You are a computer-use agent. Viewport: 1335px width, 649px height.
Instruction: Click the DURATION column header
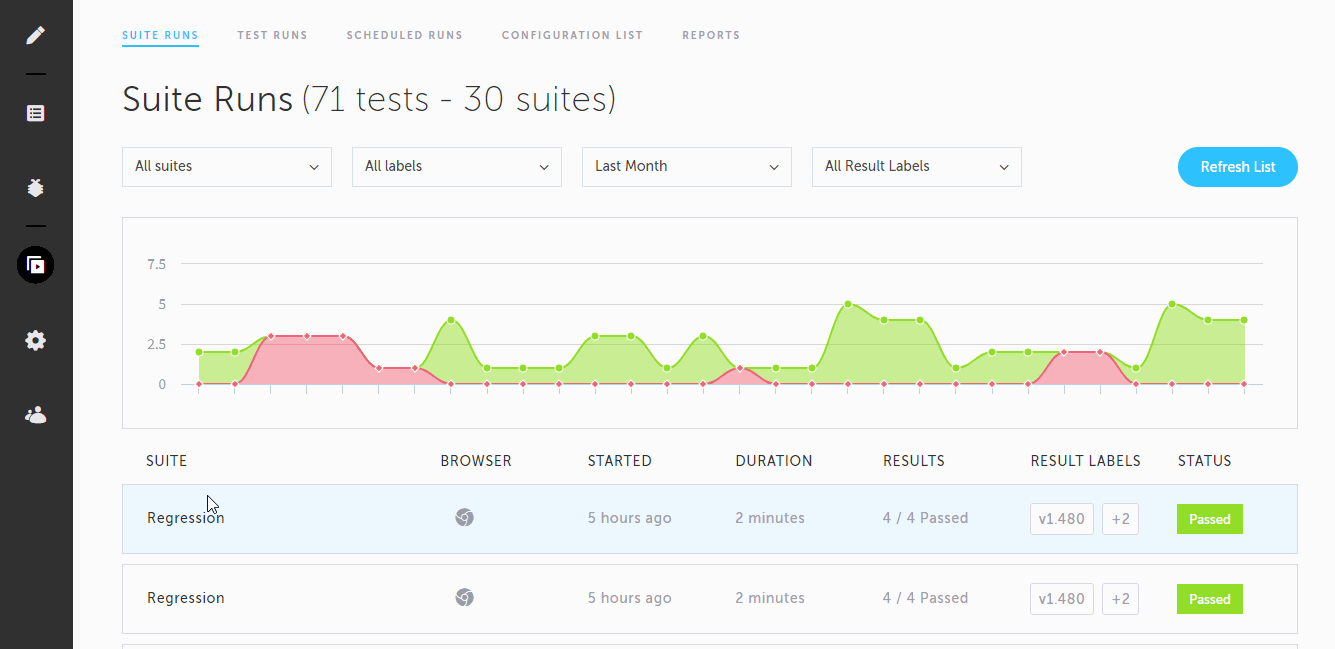tap(774, 461)
